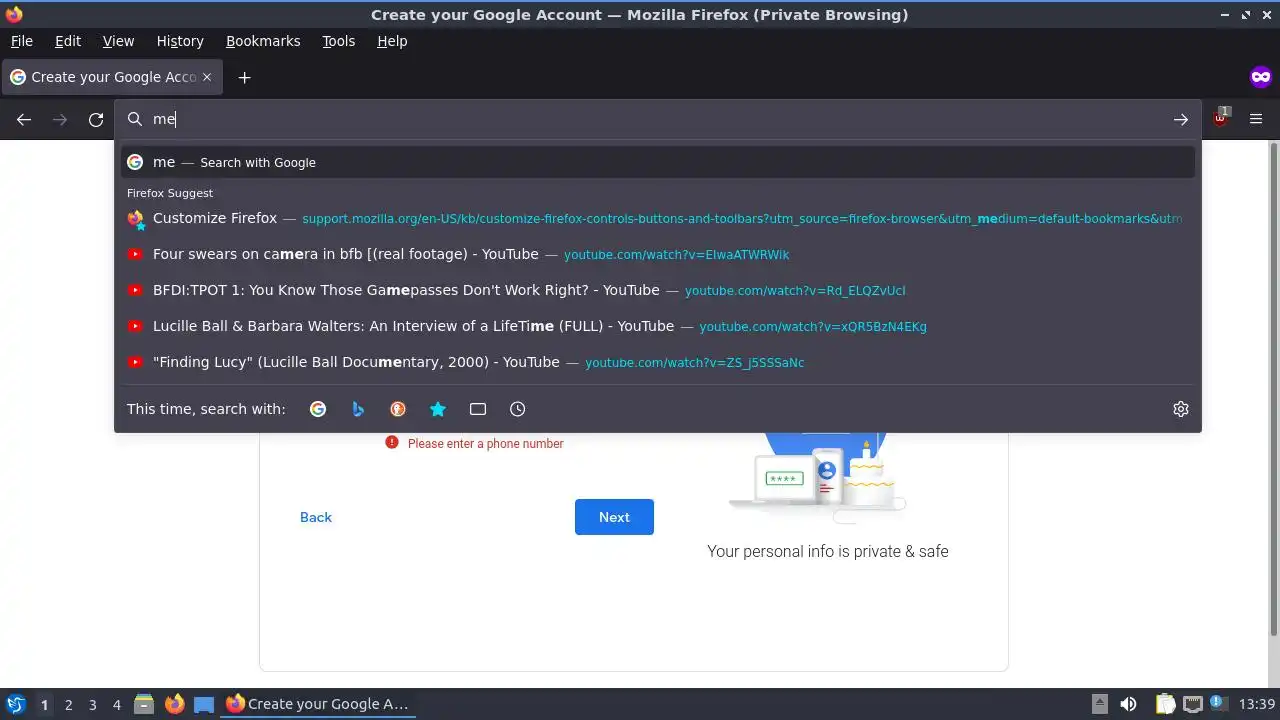Open file manager from taskbar
The image size is (1280, 720).
coord(144,704)
